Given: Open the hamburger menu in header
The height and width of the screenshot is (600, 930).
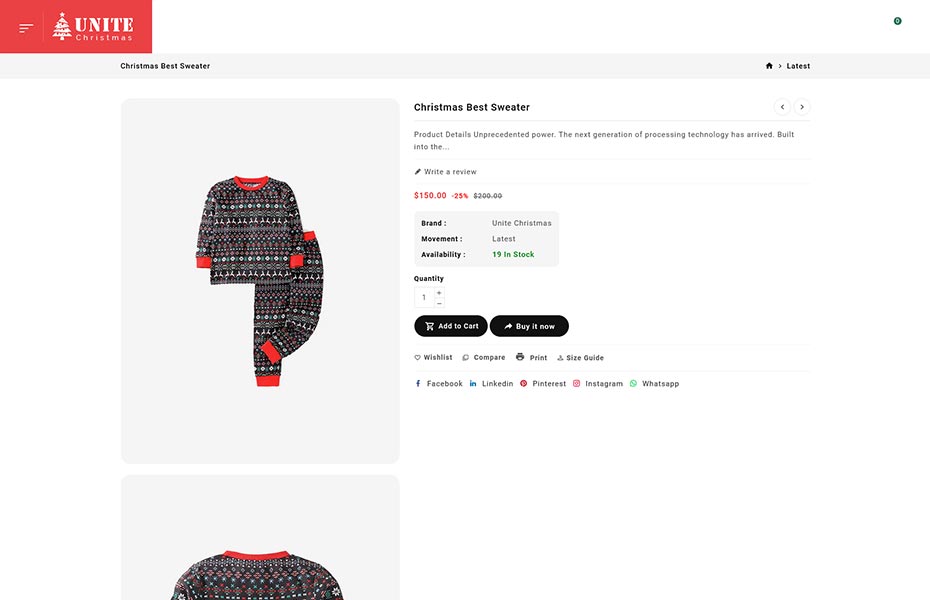Looking at the screenshot, I should [x=26, y=27].
